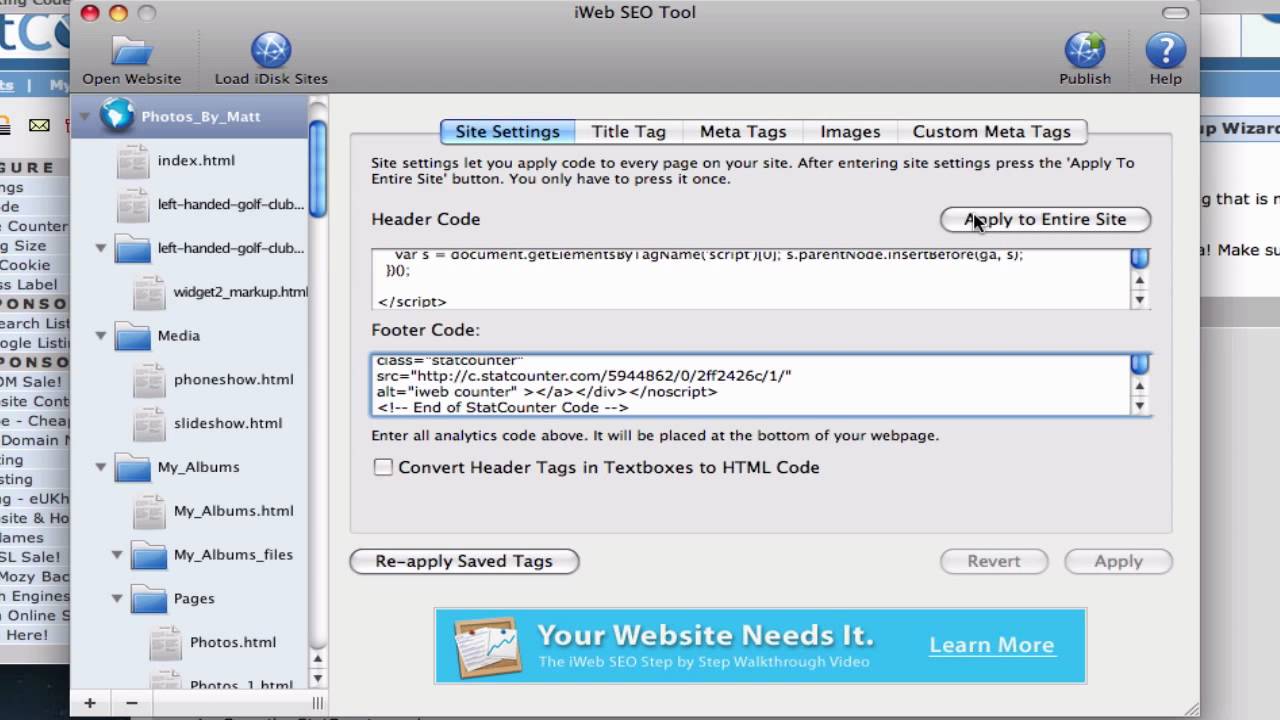The image size is (1280, 720).
Task: Click inside the Footer Code text area
Action: pos(751,385)
